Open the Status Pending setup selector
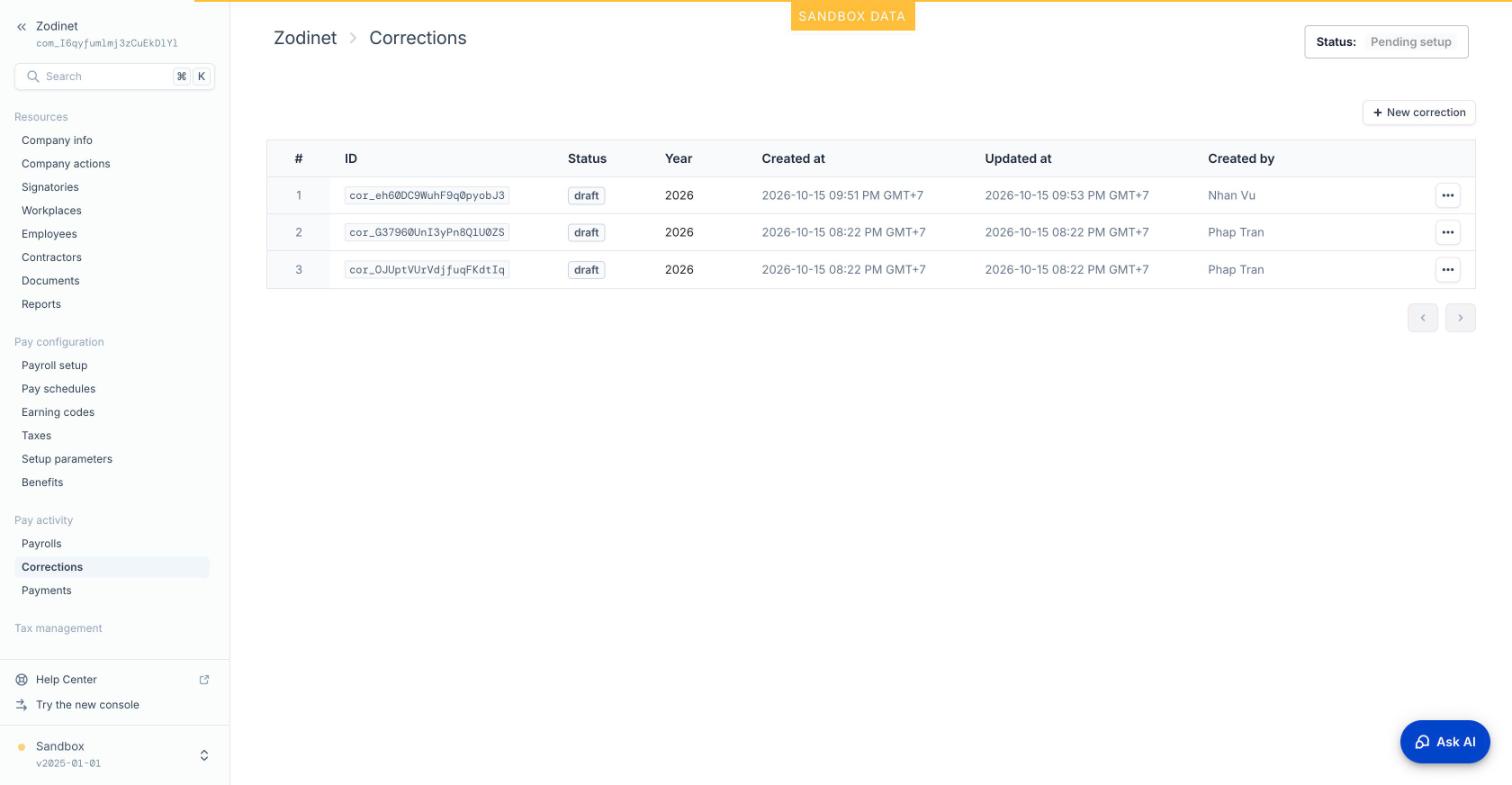Screen dimensions: 1512x785 tap(1386, 42)
